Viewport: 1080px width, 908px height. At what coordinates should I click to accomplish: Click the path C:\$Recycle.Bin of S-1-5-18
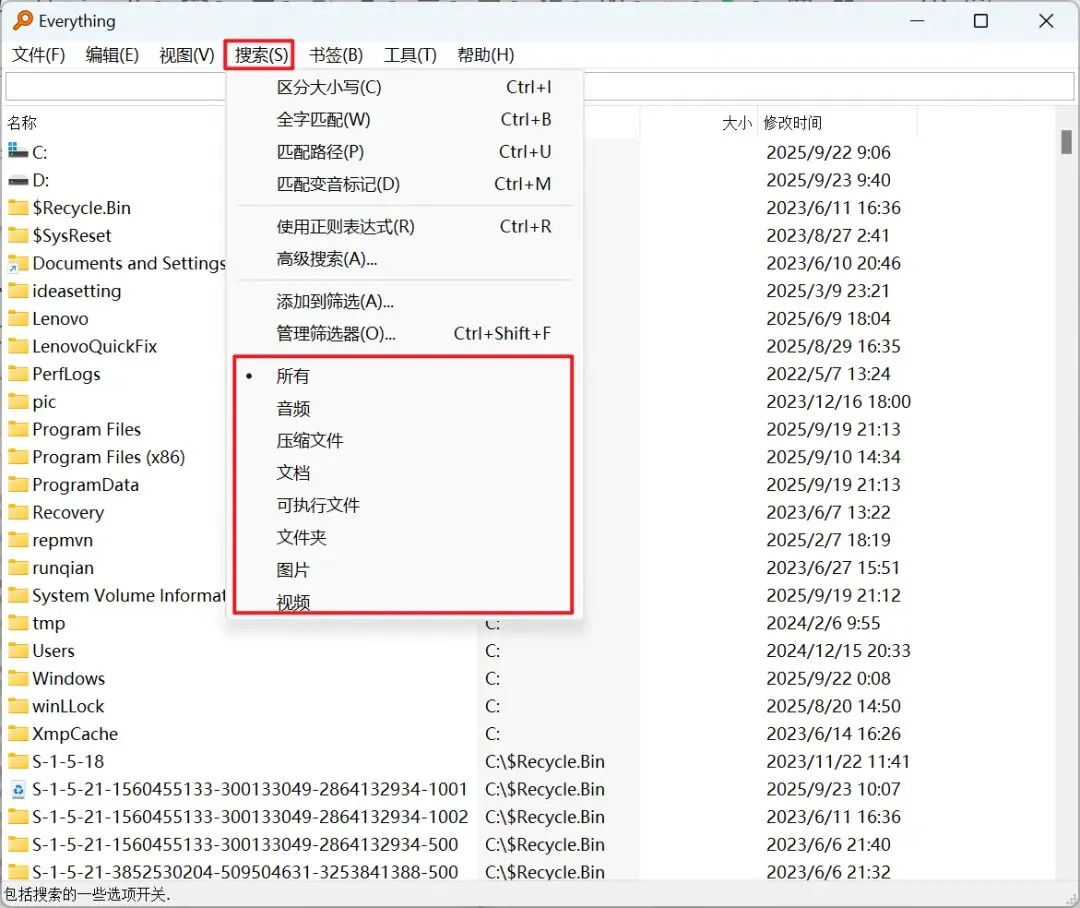tap(544, 761)
